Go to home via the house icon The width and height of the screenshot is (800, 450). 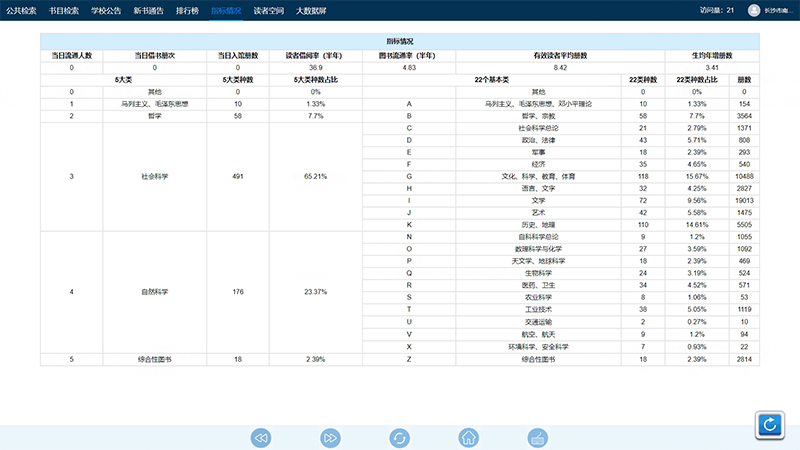467,438
